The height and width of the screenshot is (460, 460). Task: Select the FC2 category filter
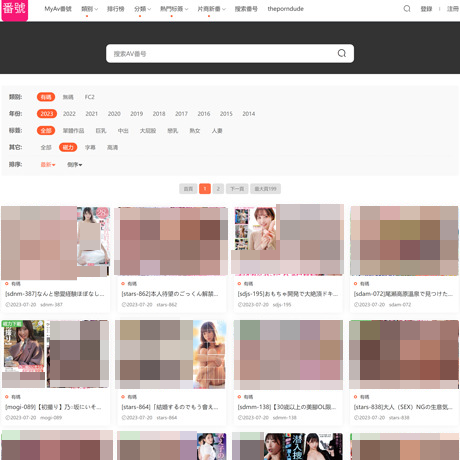pos(89,97)
